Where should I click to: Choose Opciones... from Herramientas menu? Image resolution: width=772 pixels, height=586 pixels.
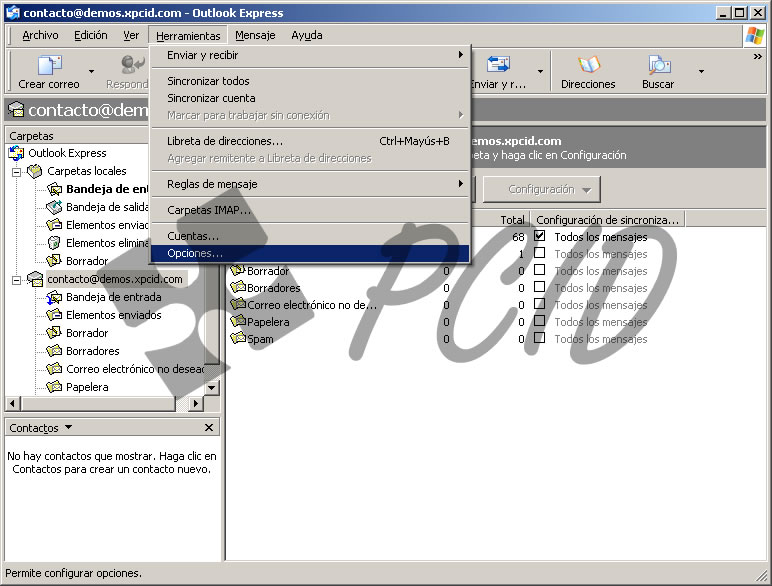[310, 253]
